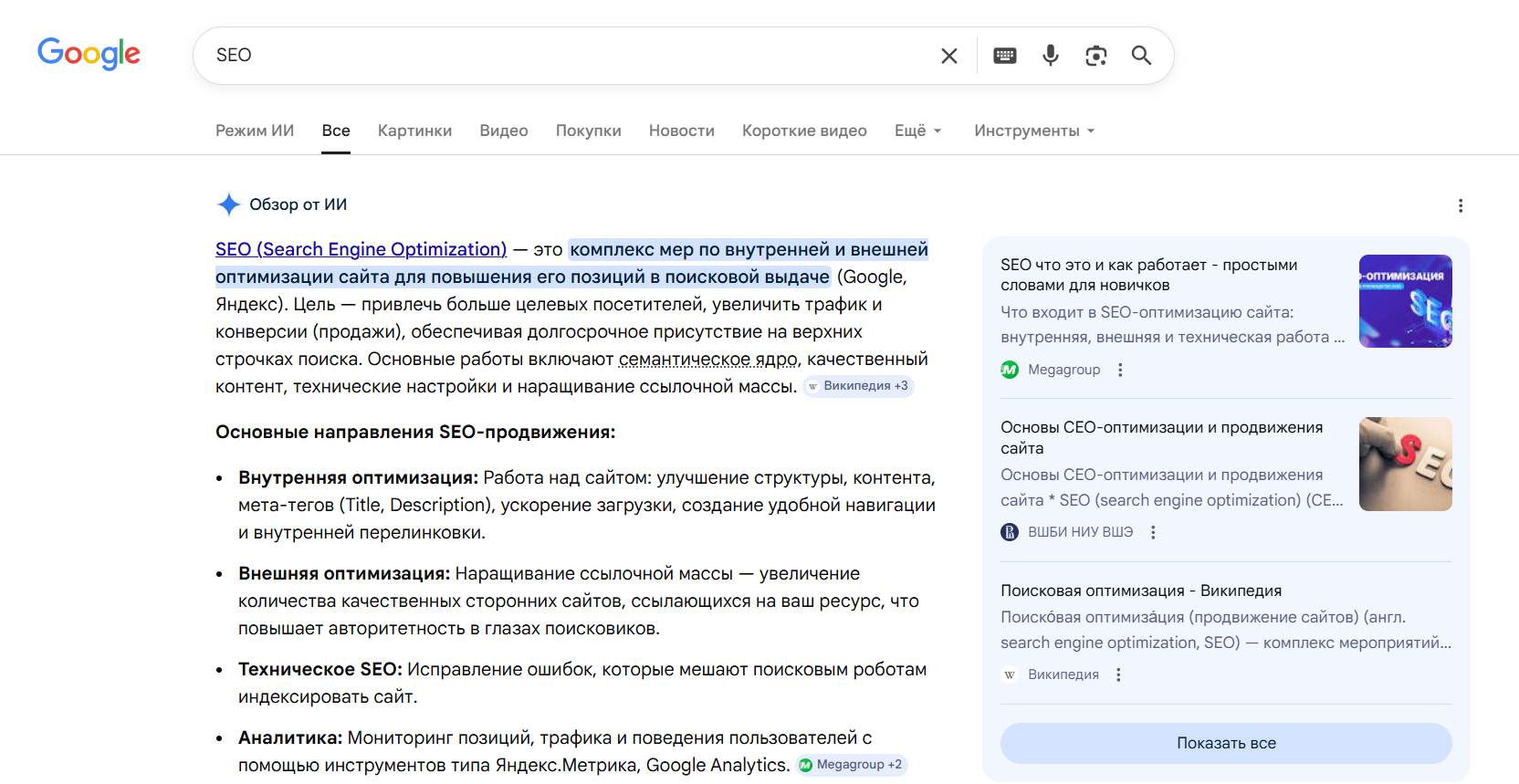Screen dimensions: 1519x784
Task: Clear the search query with X icon
Action: [x=949, y=56]
